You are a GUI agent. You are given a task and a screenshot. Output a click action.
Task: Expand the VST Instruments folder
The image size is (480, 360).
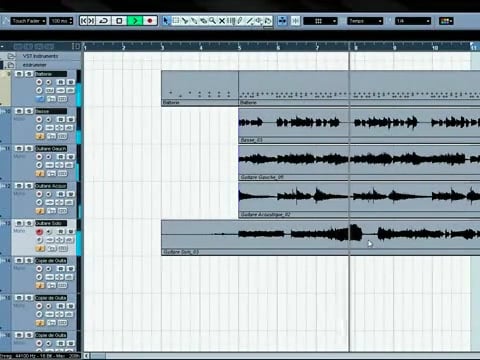11,56
